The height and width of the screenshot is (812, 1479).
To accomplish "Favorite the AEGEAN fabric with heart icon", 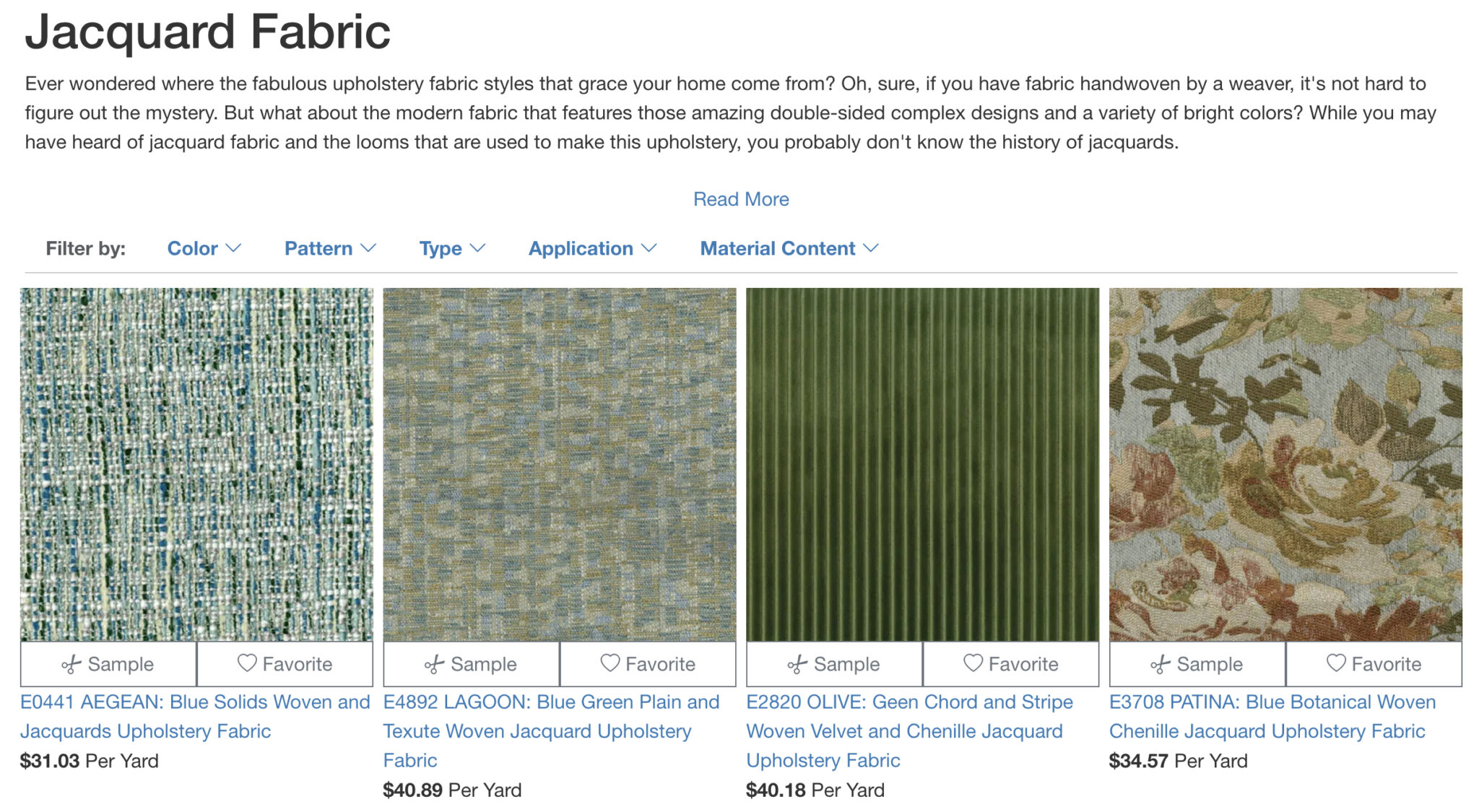I will coord(247,663).
